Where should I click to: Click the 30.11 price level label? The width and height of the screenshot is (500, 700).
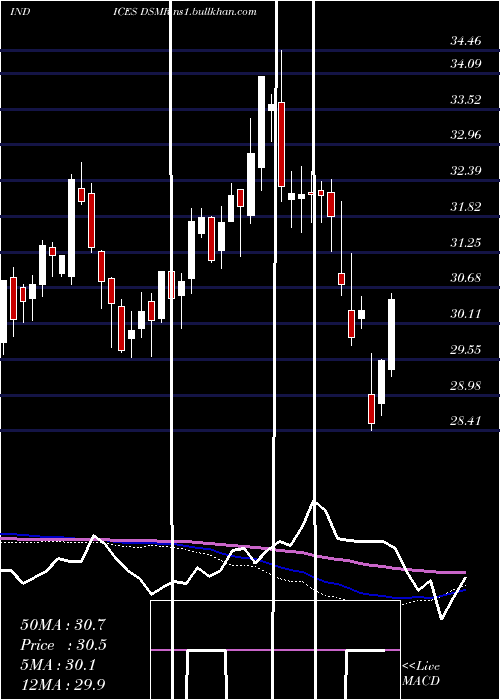(466, 314)
